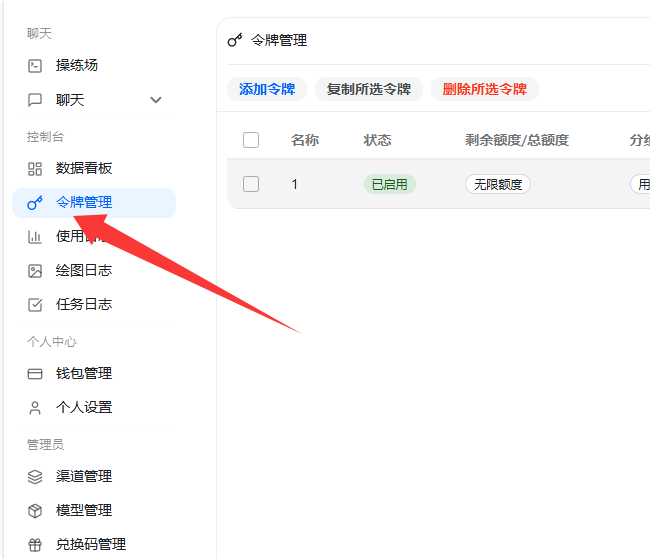650x559 pixels.
Task: Click the 添加令牌 button
Action: (x=267, y=89)
